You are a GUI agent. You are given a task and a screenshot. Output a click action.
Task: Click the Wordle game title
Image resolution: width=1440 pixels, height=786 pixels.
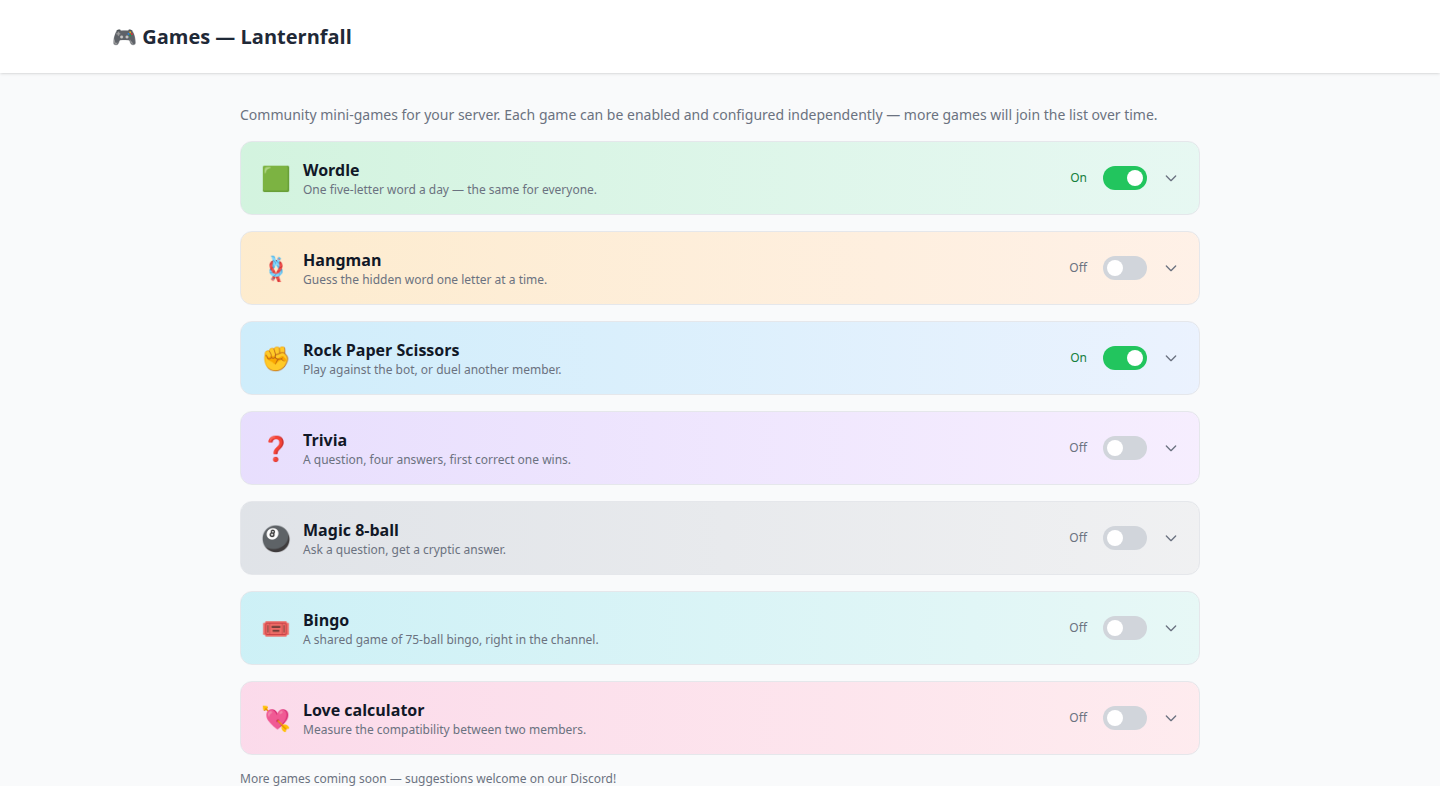point(331,170)
